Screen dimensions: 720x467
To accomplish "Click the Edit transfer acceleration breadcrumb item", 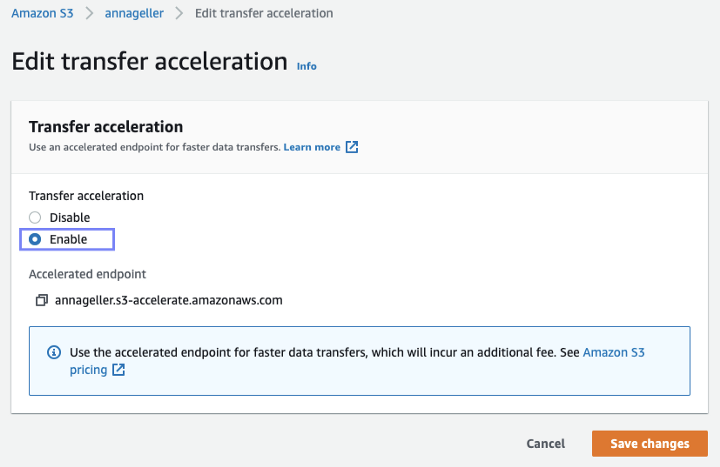I will [264, 14].
